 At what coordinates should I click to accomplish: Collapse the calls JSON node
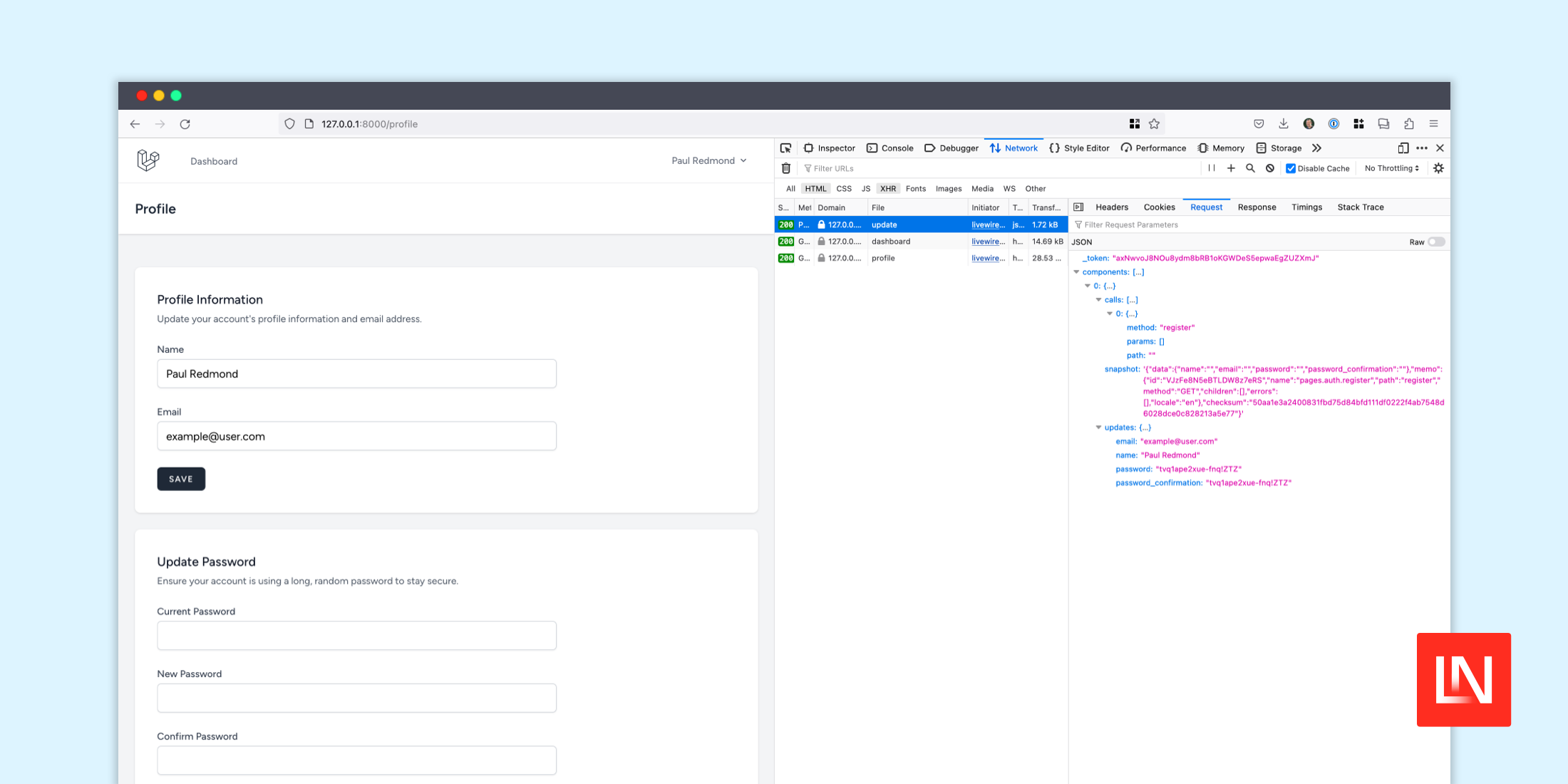pos(1098,300)
